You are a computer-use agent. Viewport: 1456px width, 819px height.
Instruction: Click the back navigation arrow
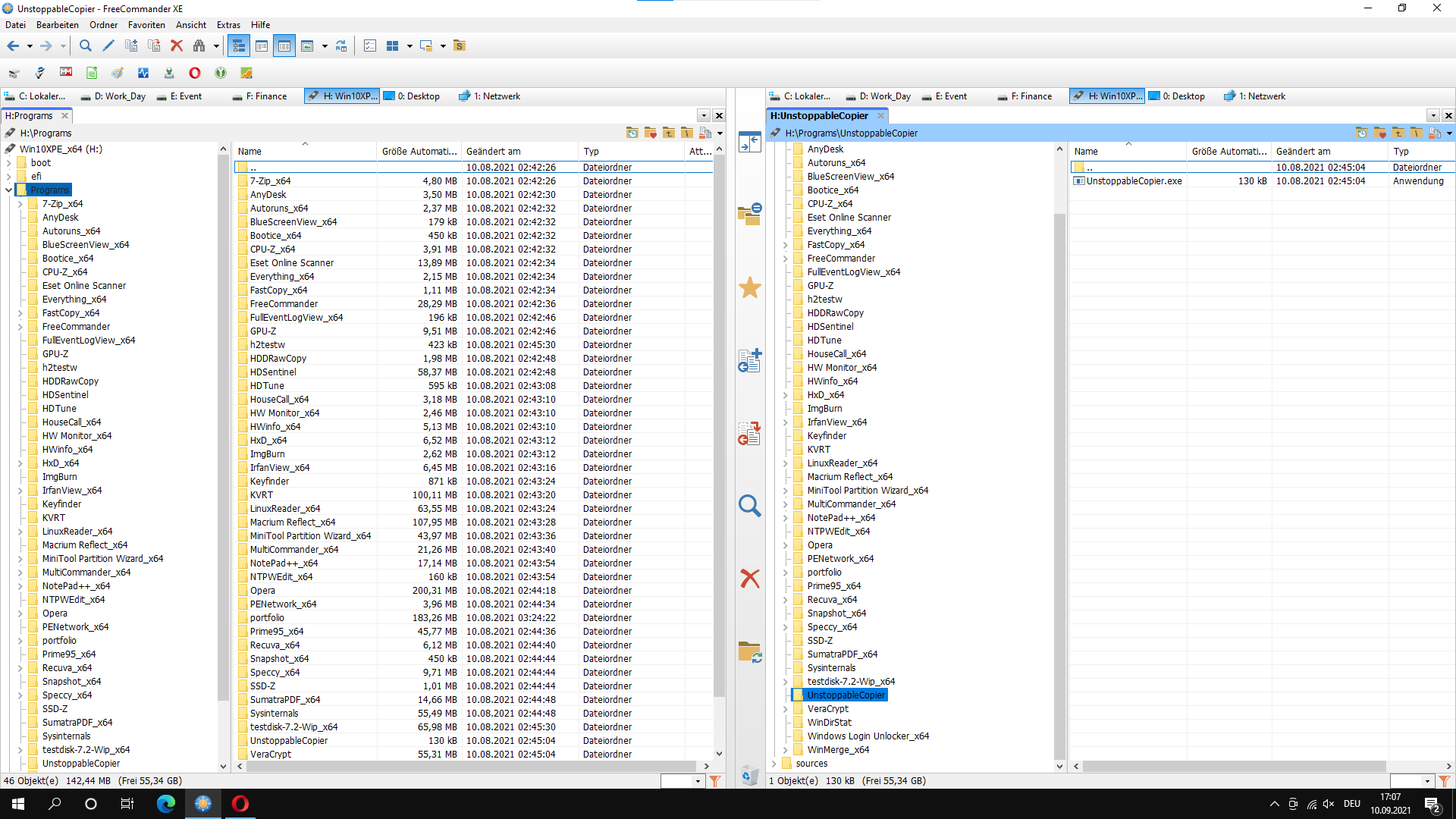pos(13,46)
